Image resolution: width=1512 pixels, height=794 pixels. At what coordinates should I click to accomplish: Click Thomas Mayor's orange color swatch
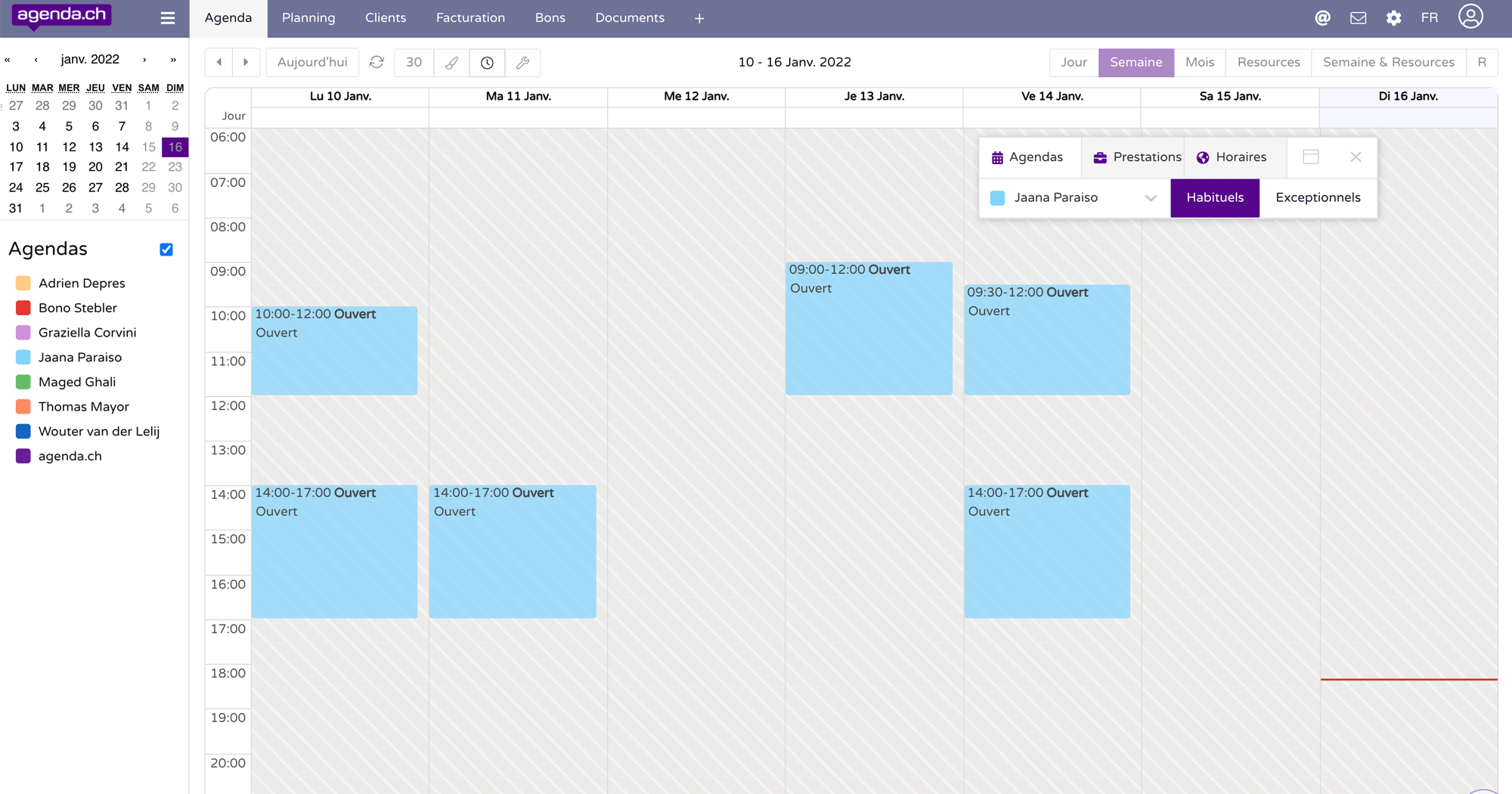point(23,407)
